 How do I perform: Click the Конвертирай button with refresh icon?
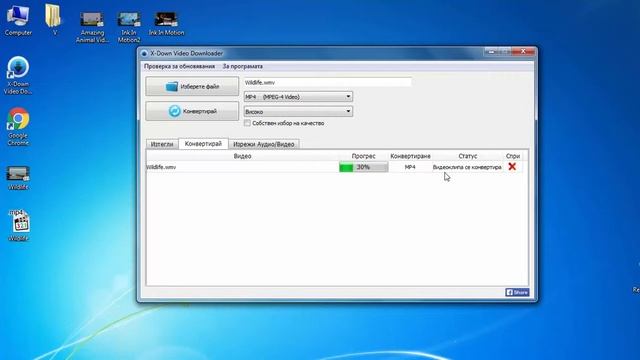pyautogui.click(x=192, y=111)
